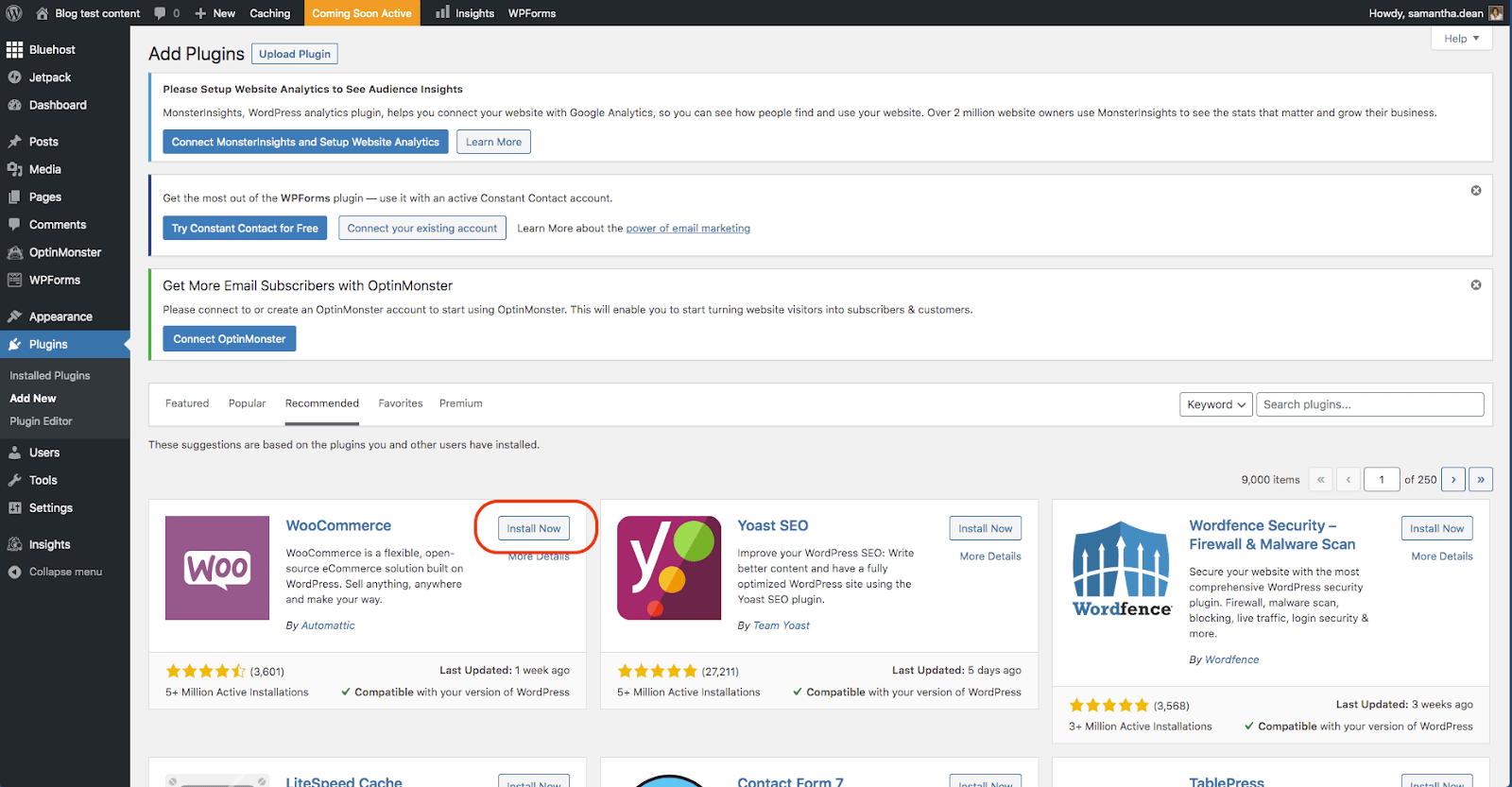The width and height of the screenshot is (1512, 787).
Task: Switch to the Featured tab
Action: pyautogui.click(x=187, y=403)
